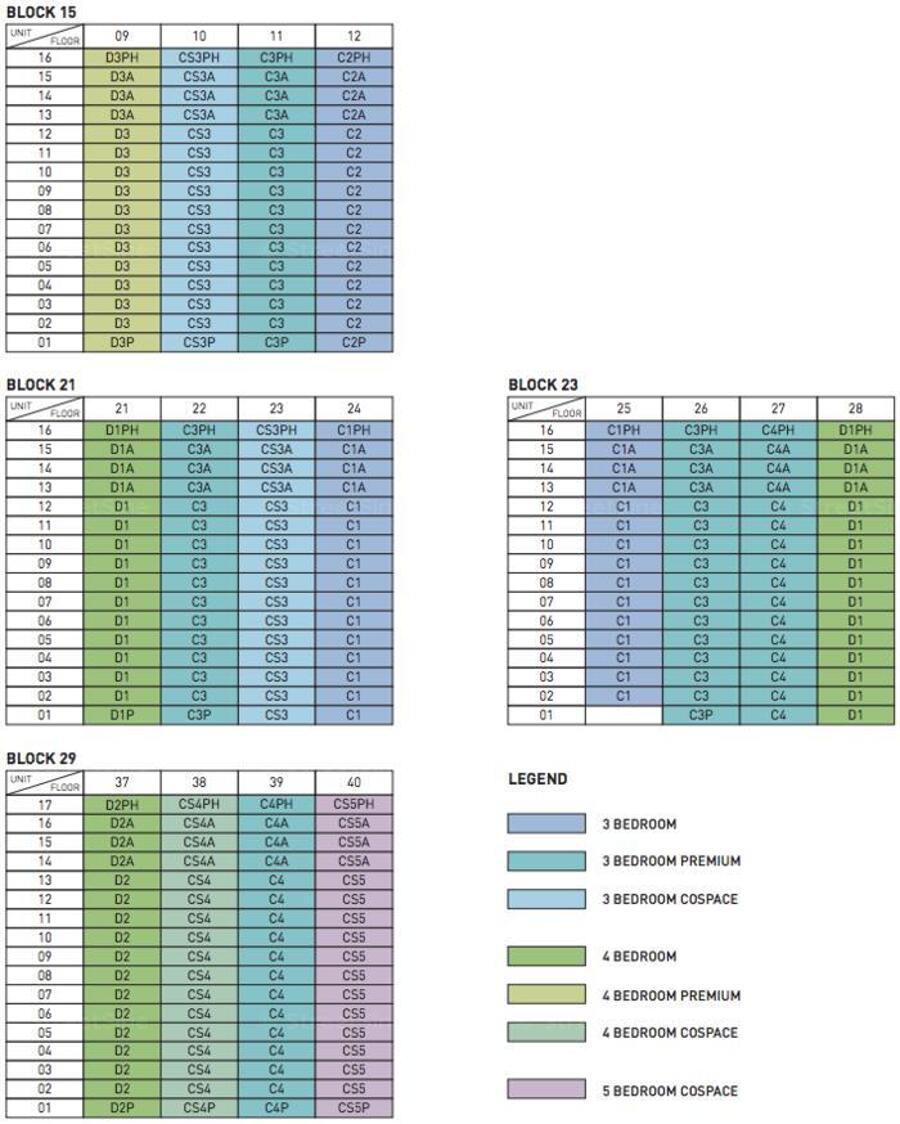The height and width of the screenshot is (1124, 900).
Task: Click the 3 Bedroom Premium legend swatch
Action: click(546, 861)
